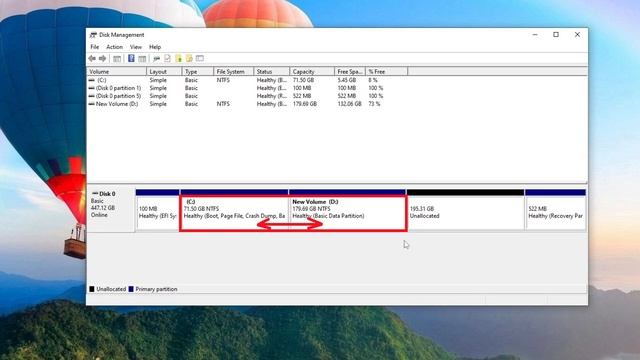Viewport: 640px width, 360px height.
Task: Open the Help menu
Action: (155, 47)
